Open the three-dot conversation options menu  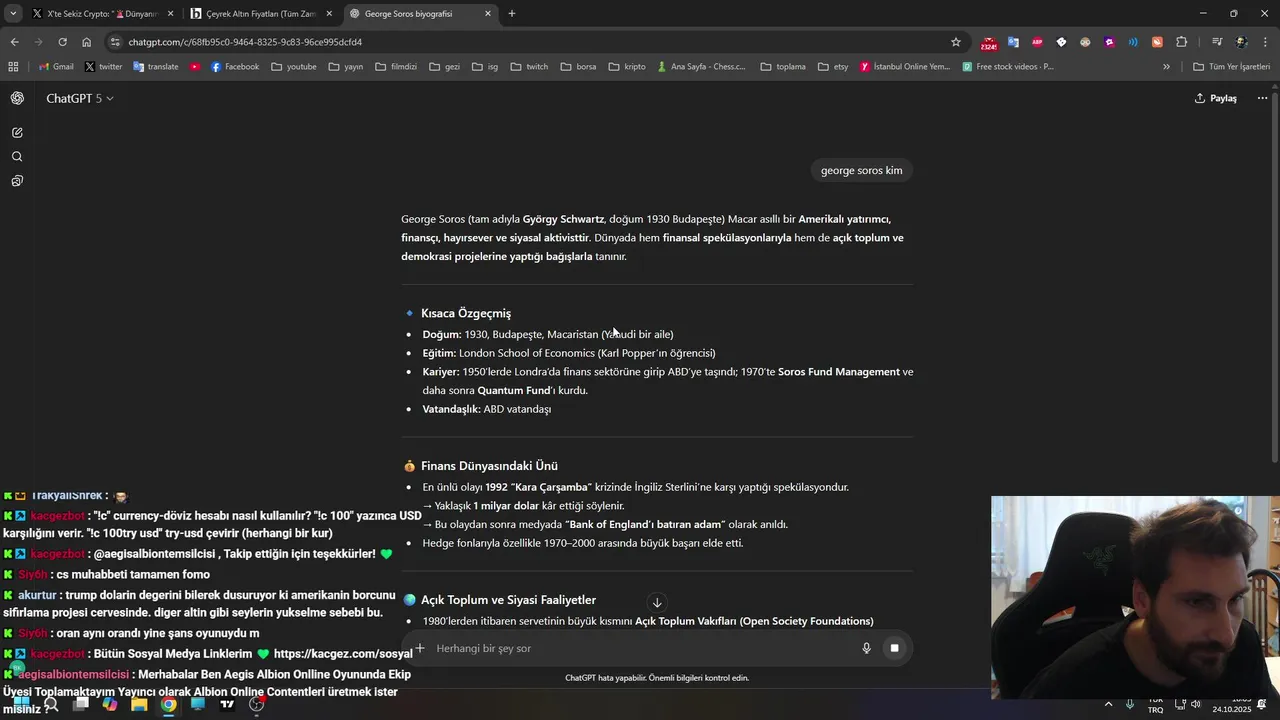point(1262,98)
